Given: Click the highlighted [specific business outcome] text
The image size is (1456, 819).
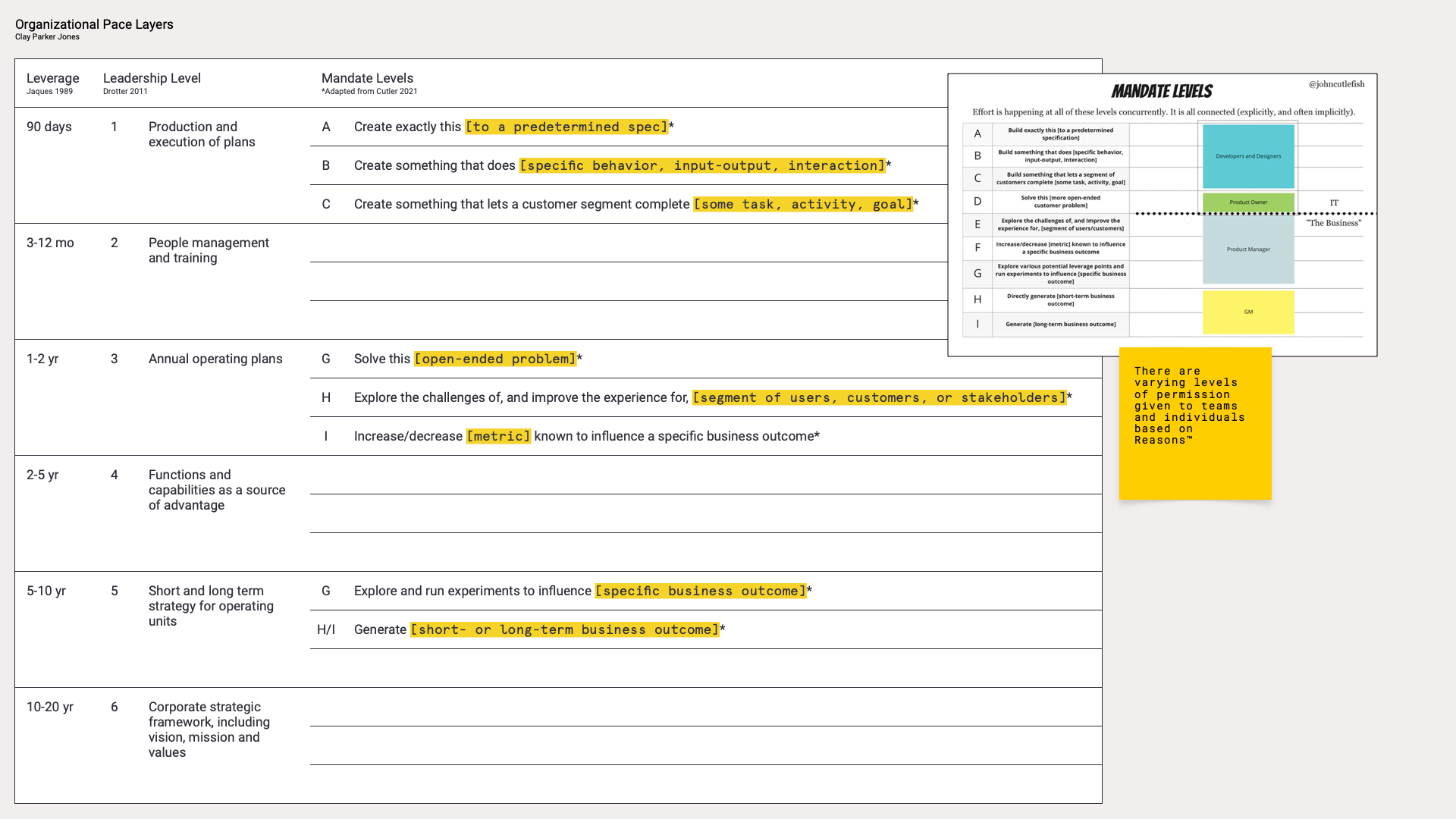Looking at the screenshot, I should coord(701,591).
